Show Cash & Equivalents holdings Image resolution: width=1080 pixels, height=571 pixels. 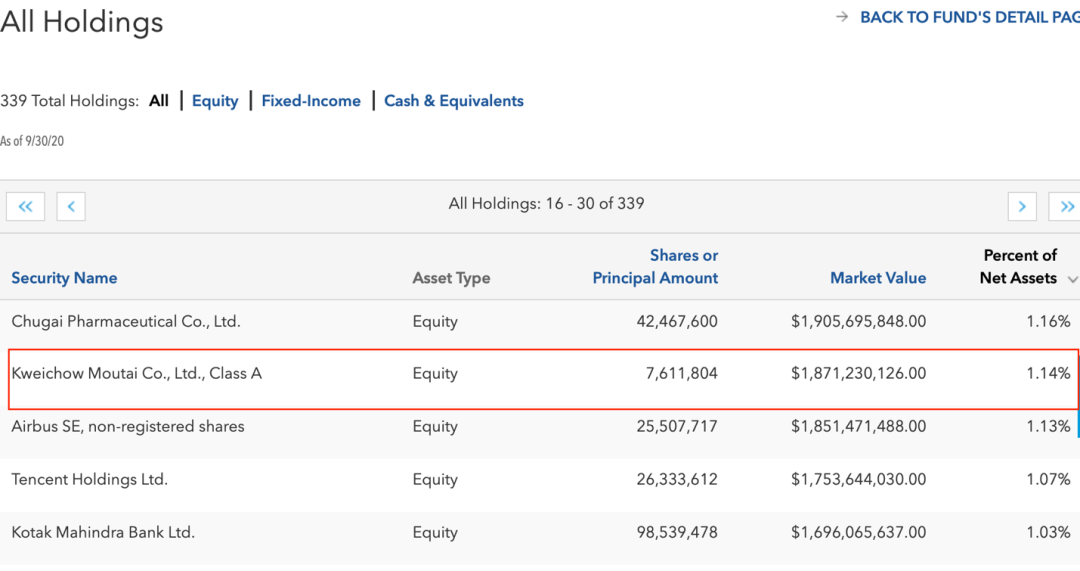[454, 101]
